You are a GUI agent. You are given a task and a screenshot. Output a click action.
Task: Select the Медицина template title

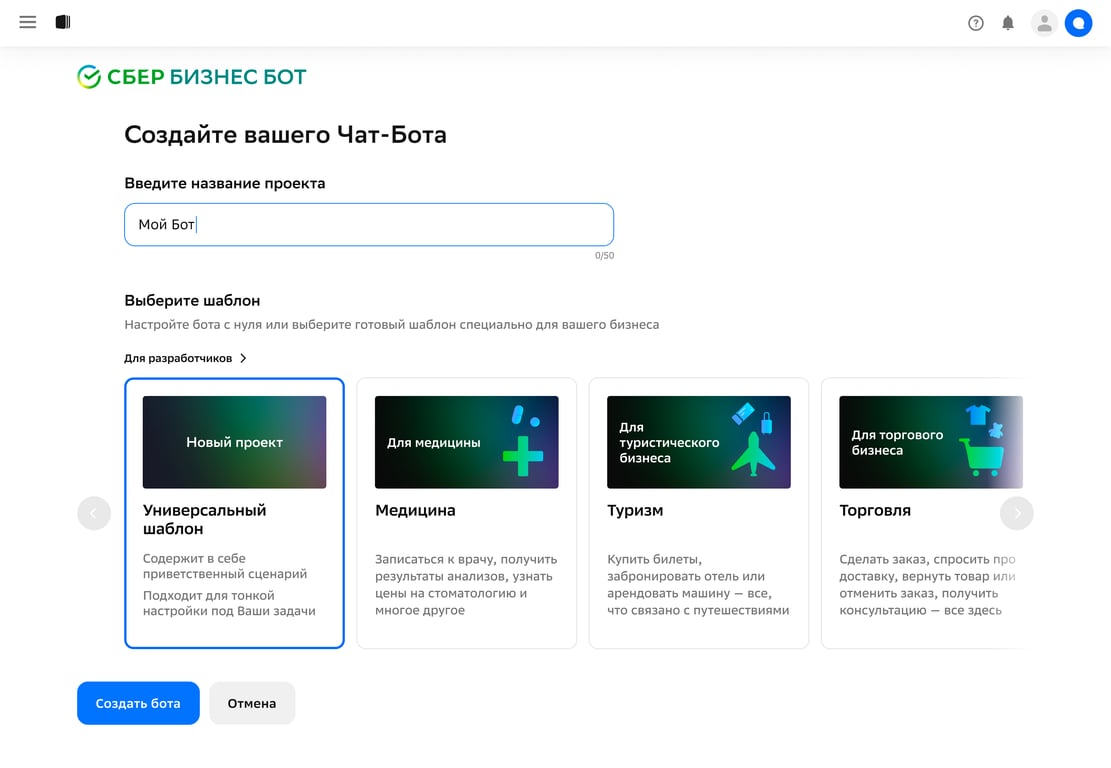[x=415, y=510]
